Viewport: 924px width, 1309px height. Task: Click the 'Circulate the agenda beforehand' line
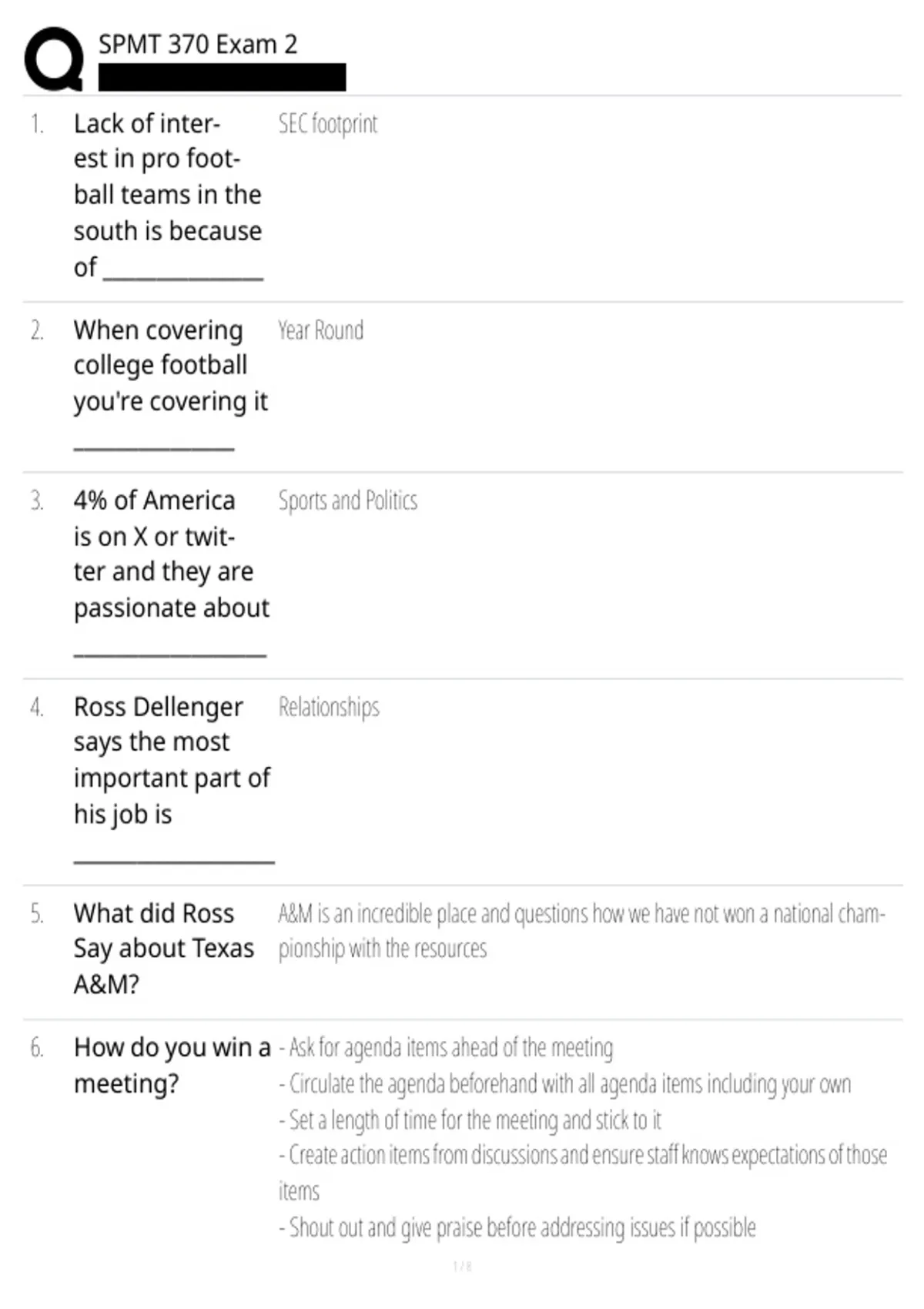pos(565,1083)
